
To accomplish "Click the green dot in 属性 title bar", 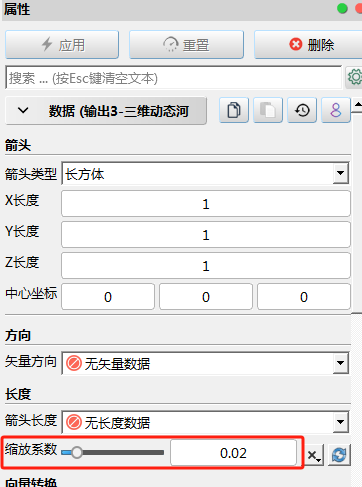I will click(x=342, y=8).
